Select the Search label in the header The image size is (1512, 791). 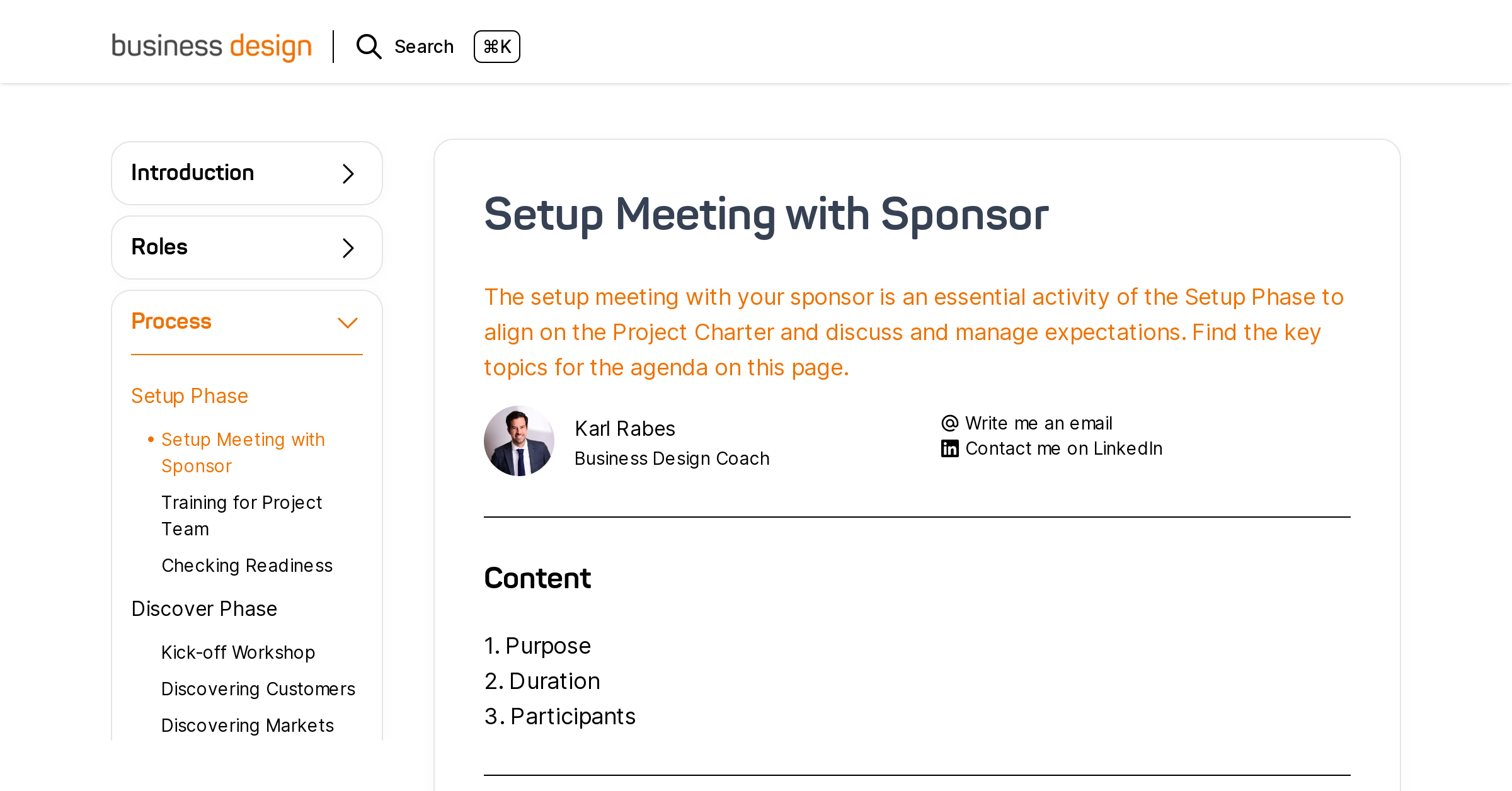423,46
